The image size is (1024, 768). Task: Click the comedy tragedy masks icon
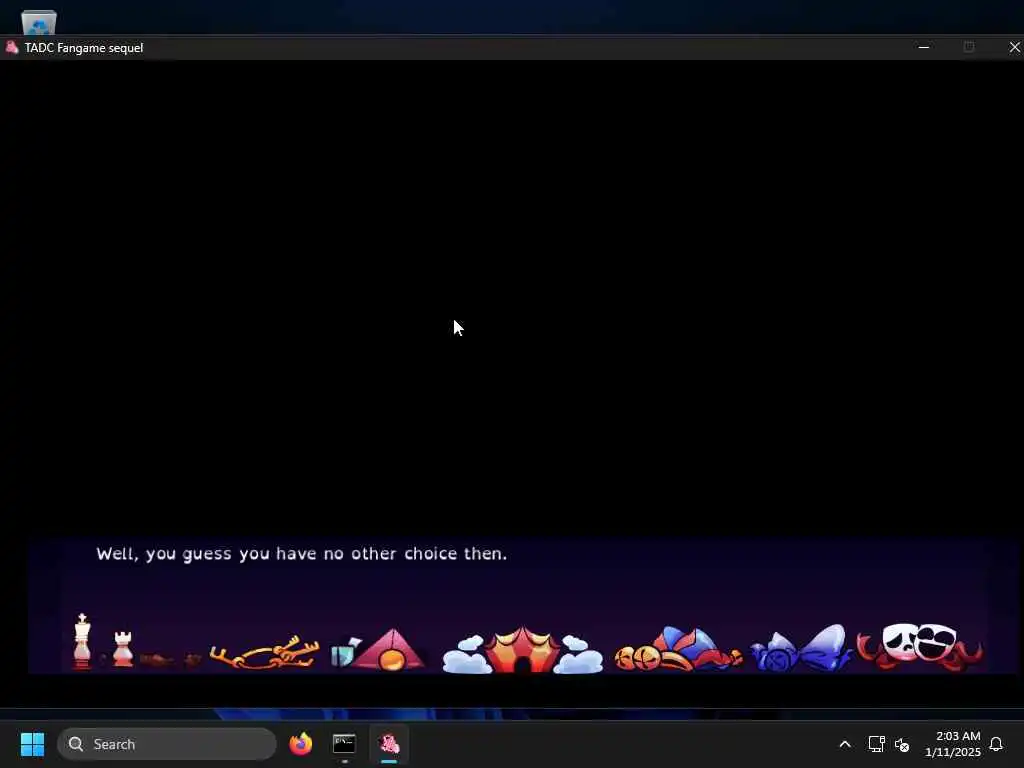pos(920,647)
